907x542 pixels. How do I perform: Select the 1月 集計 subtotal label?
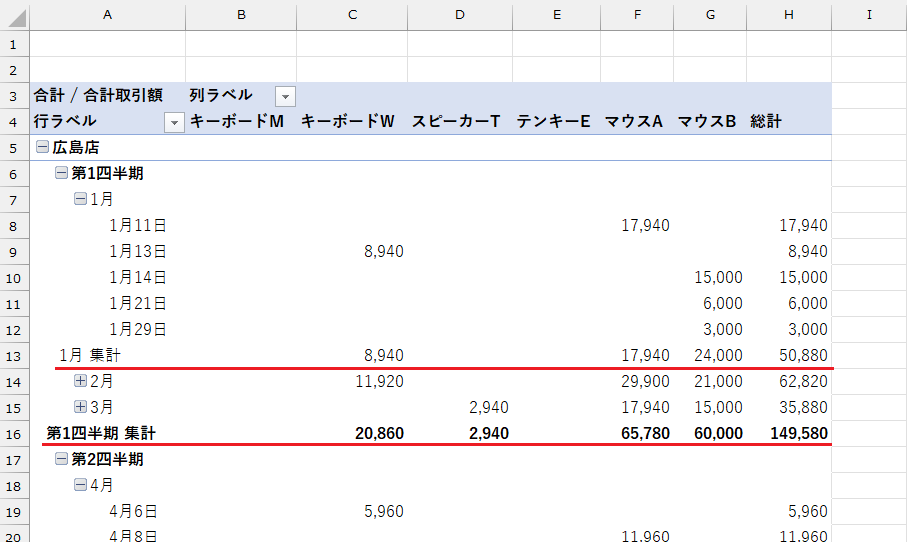(90, 355)
